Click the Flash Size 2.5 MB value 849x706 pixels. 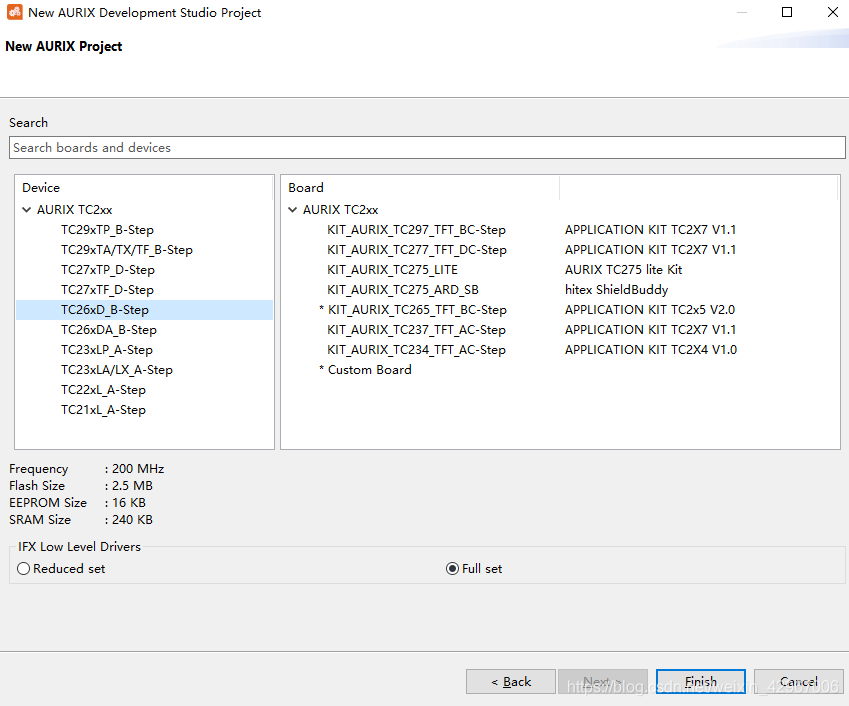[132, 486]
